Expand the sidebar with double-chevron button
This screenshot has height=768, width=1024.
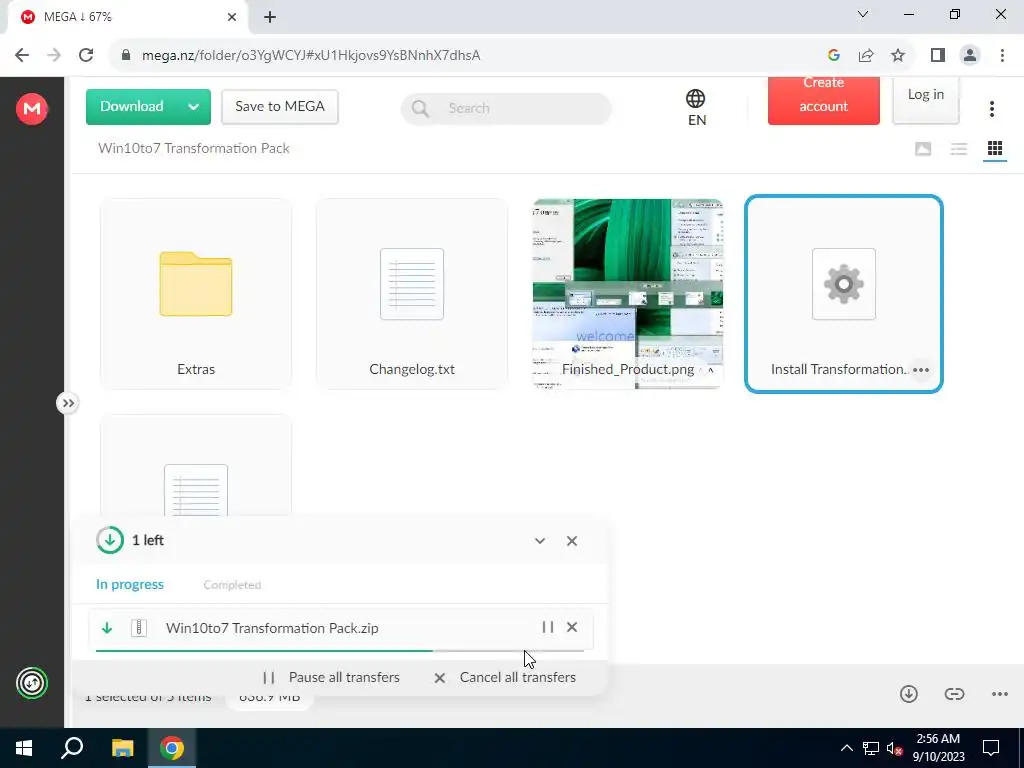[x=68, y=403]
